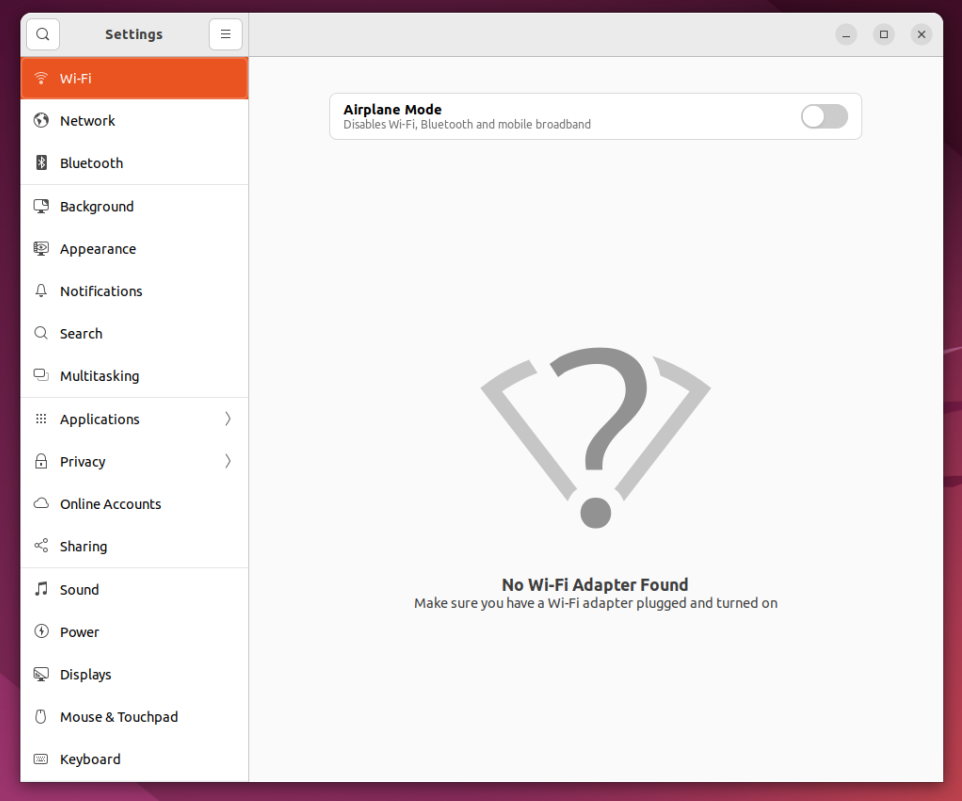Open Mouse & Touchpad settings
This screenshot has width=962, height=801.
tap(118, 717)
